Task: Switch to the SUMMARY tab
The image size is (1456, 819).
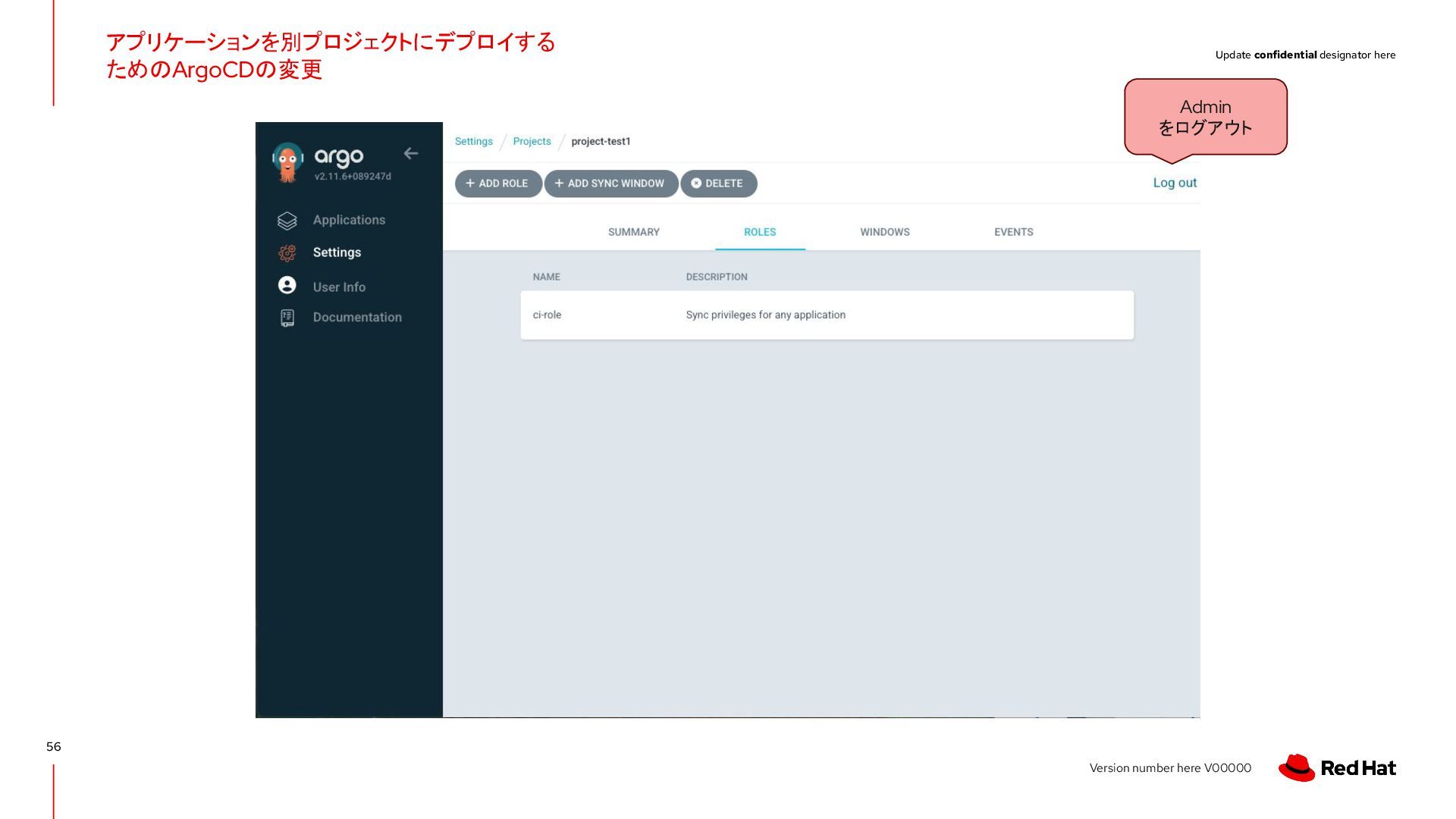Action: (x=634, y=232)
